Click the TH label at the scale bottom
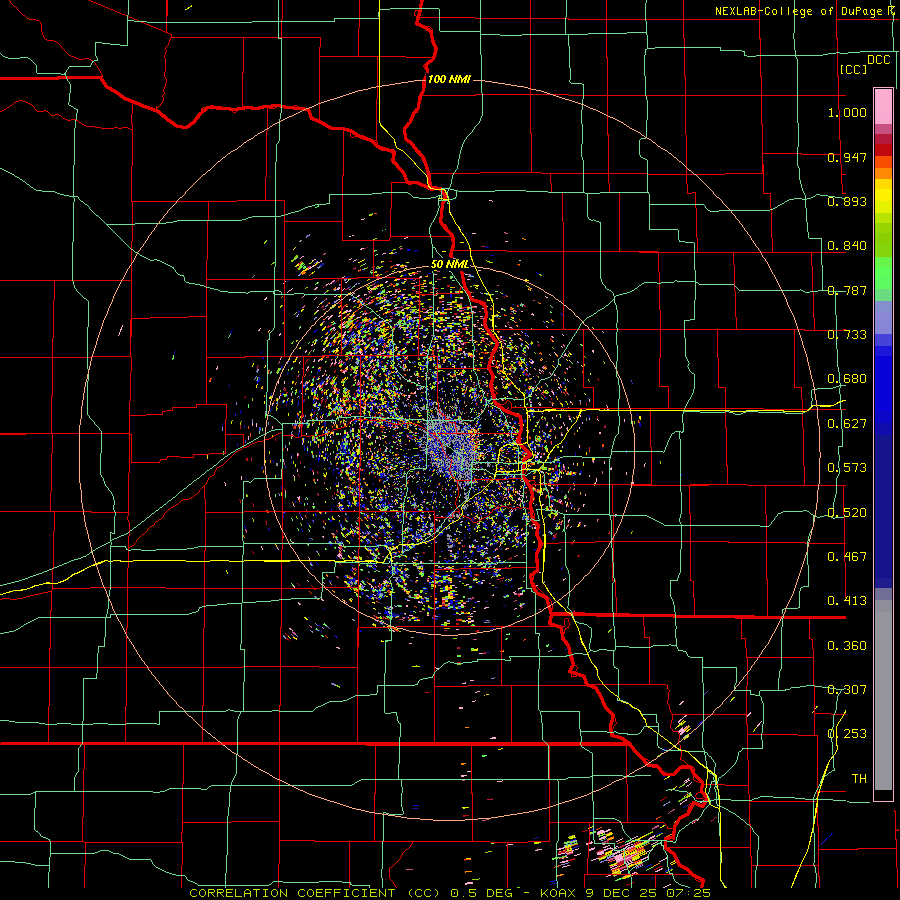The image size is (900, 900). coord(859,779)
